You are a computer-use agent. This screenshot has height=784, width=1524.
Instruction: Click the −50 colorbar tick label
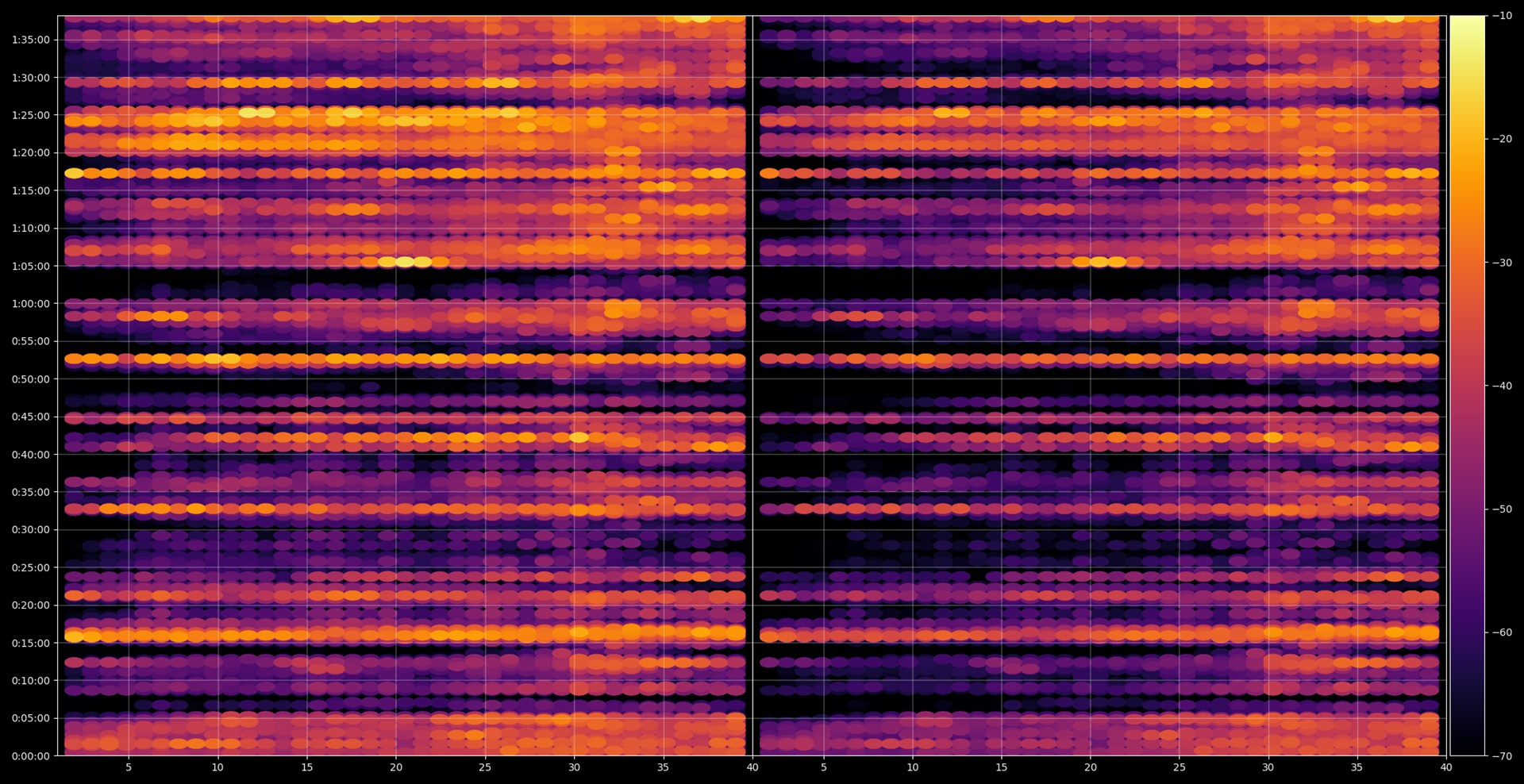pyautogui.click(x=1502, y=509)
